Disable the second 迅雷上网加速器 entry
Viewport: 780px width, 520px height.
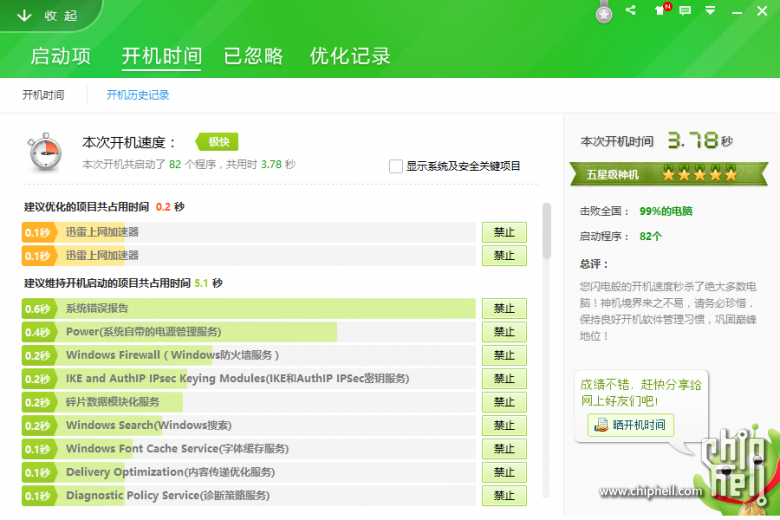click(x=504, y=256)
